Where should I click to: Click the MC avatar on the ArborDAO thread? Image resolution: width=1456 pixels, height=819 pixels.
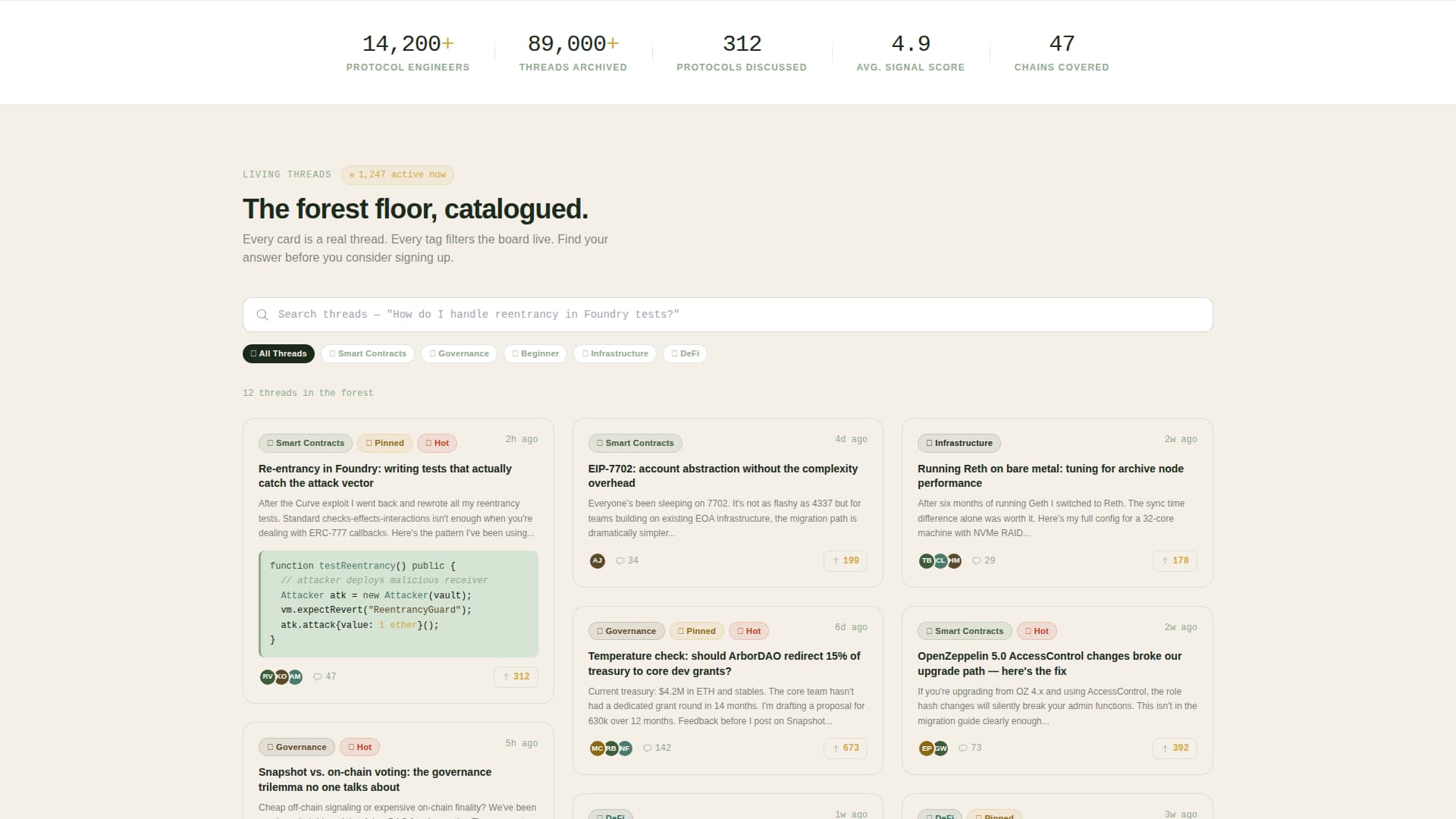[597, 748]
